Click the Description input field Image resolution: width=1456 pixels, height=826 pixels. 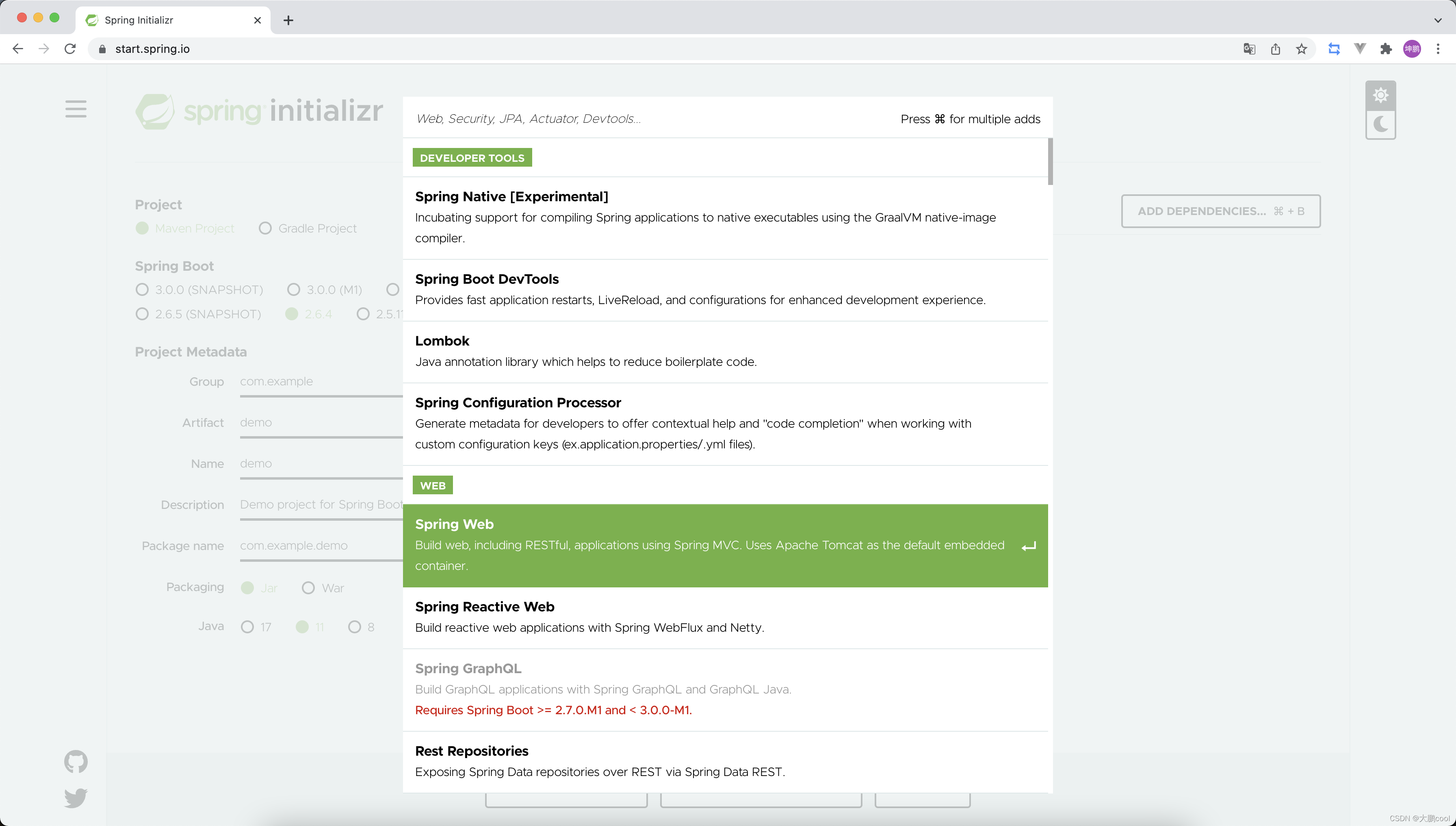pyautogui.click(x=321, y=505)
